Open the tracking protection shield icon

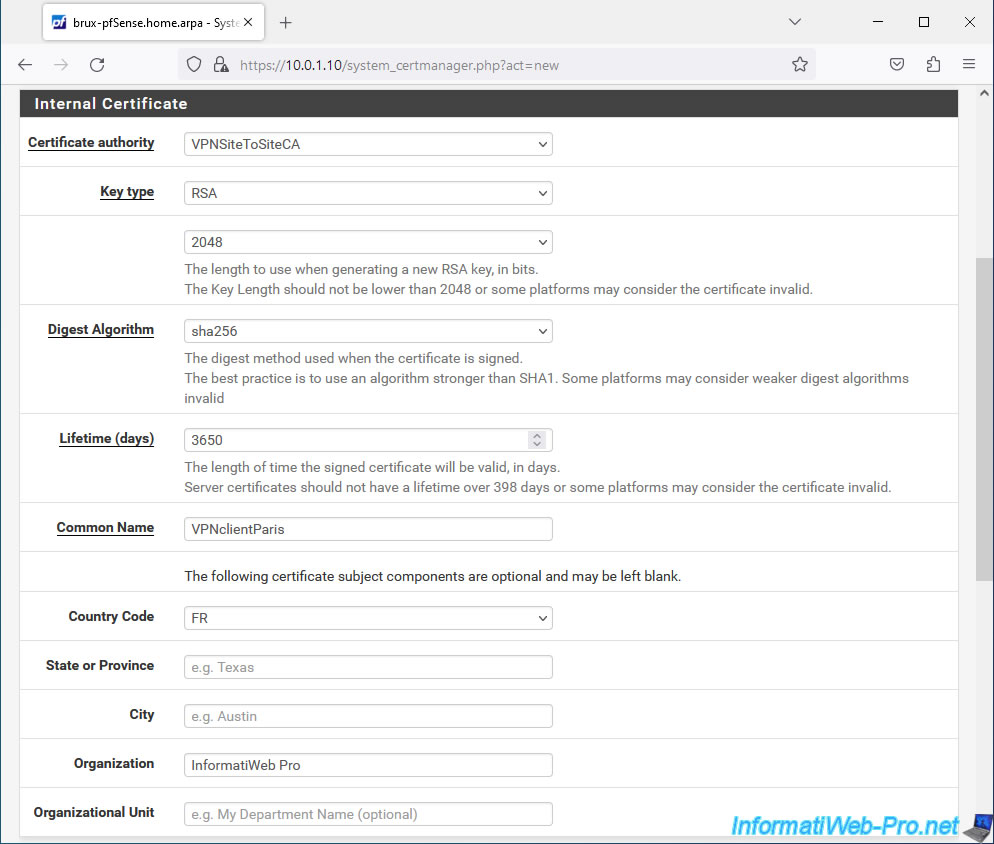194,65
